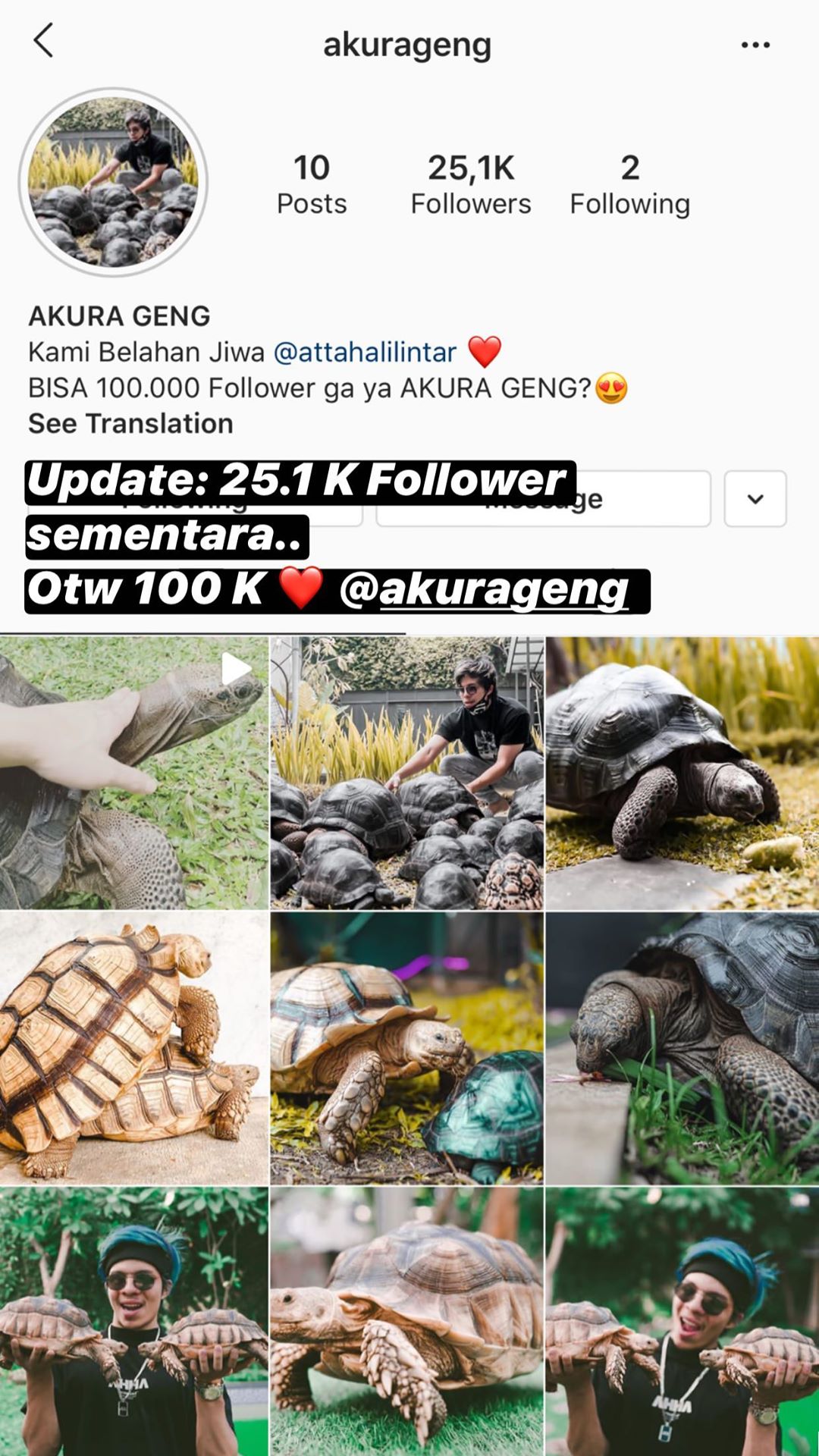This screenshot has width=819, height=1456.
Task: Play the video post with hand on tortoise
Action: point(134,772)
